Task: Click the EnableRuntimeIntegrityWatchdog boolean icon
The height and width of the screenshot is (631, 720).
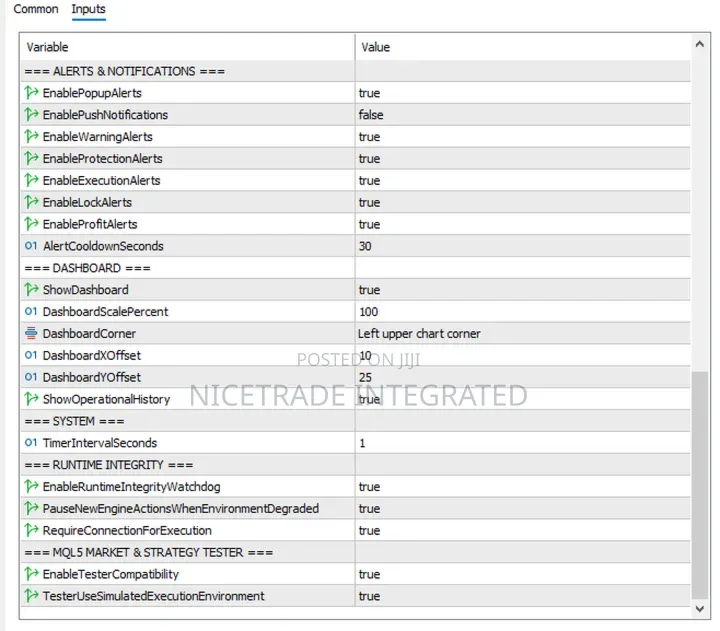Action: pyautogui.click(x=31, y=486)
